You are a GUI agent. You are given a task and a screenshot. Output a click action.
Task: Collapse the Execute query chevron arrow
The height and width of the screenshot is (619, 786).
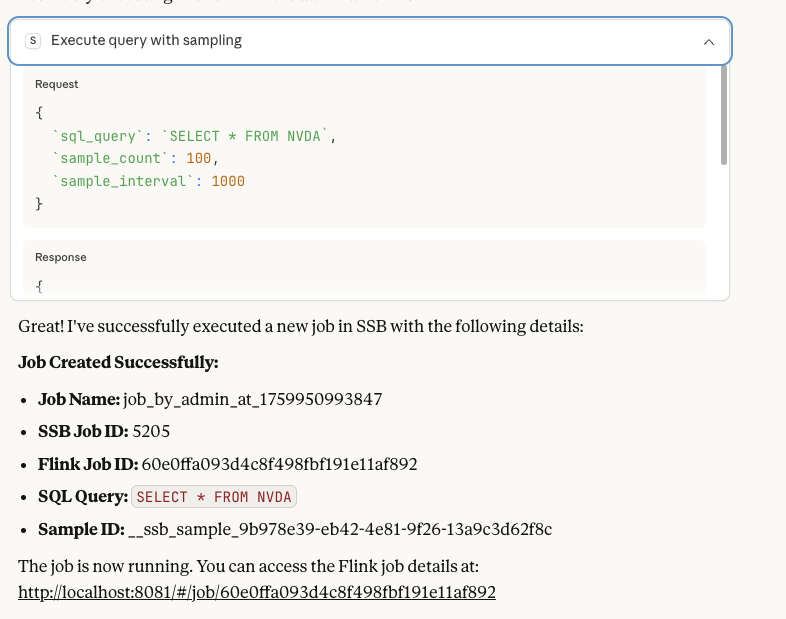pos(708,42)
